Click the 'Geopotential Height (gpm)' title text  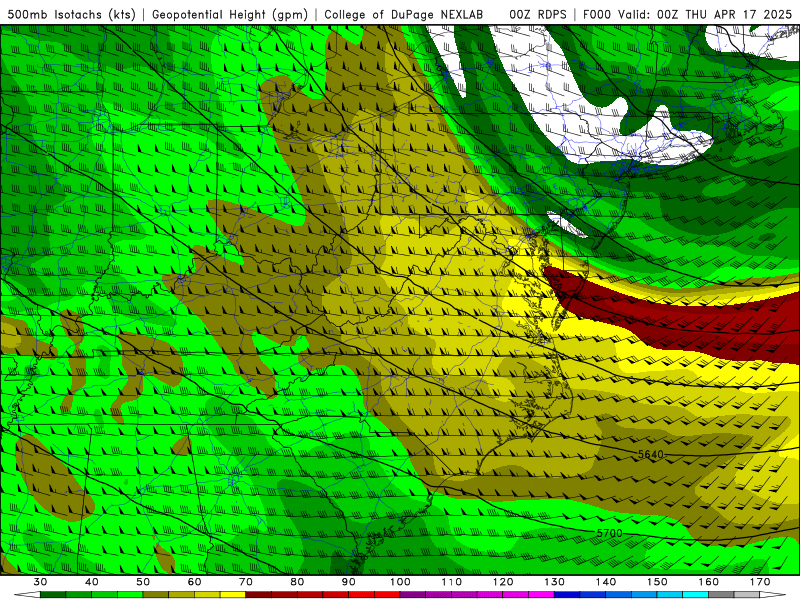(x=230, y=15)
